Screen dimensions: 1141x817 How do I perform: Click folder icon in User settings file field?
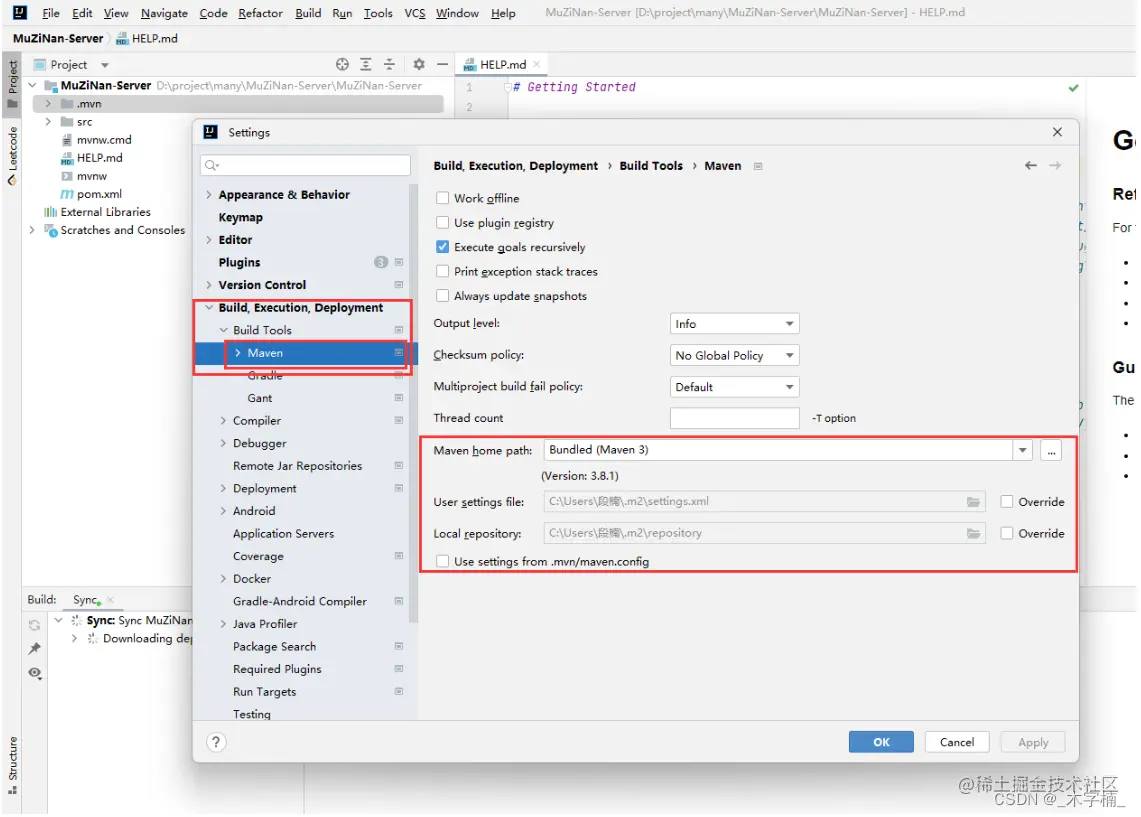973,501
